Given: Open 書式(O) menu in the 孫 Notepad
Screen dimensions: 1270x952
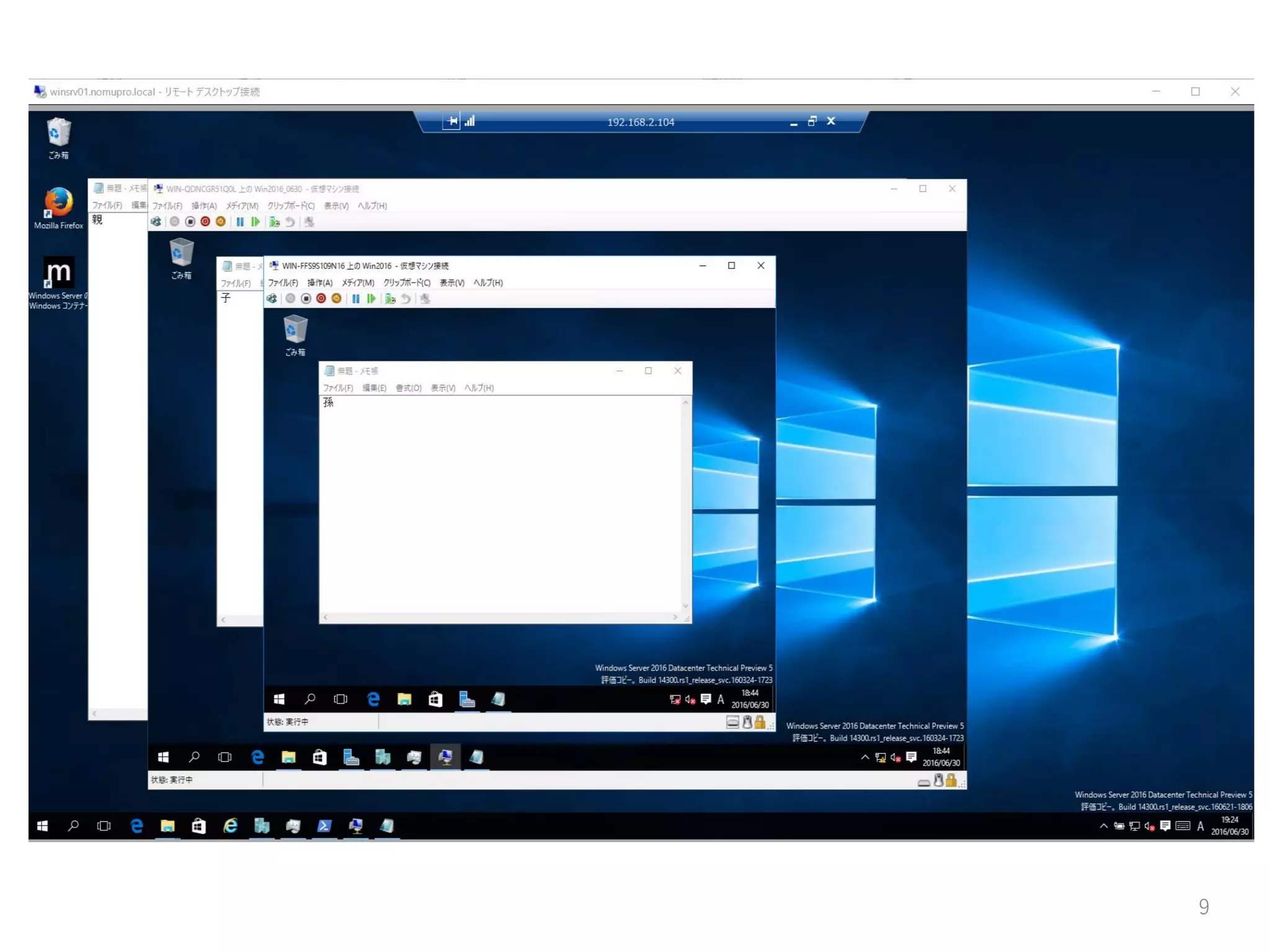Looking at the screenshot, I should [x=408, y=388].
